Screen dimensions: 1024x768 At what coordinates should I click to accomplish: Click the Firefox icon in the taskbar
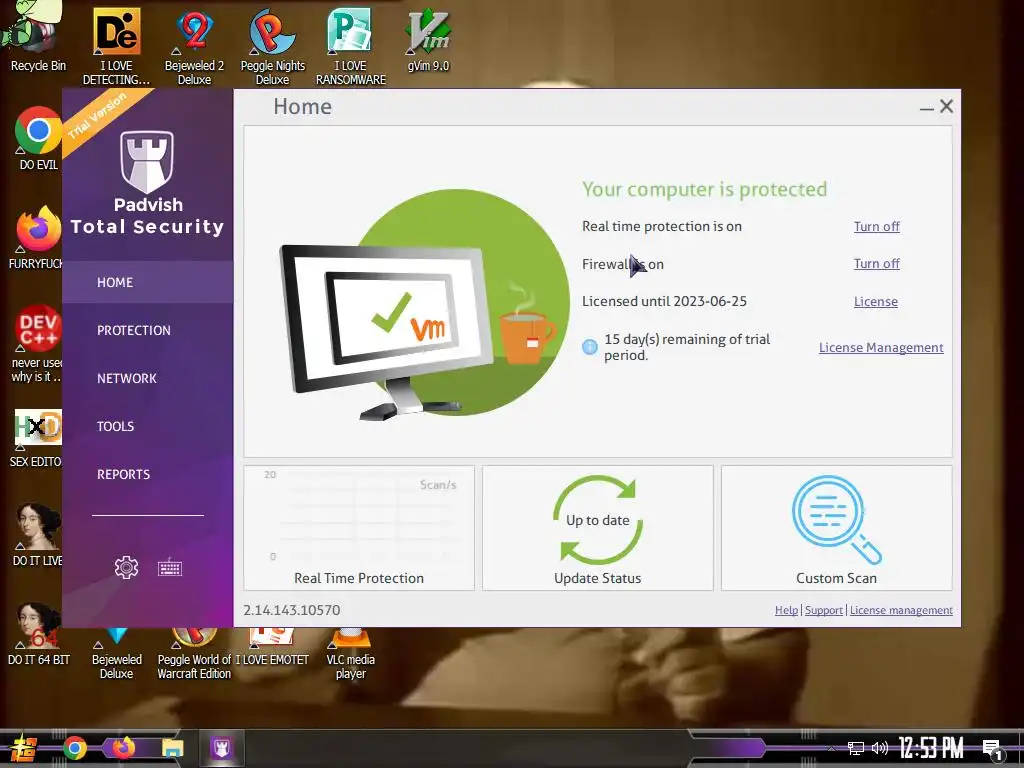pos(123,748)
